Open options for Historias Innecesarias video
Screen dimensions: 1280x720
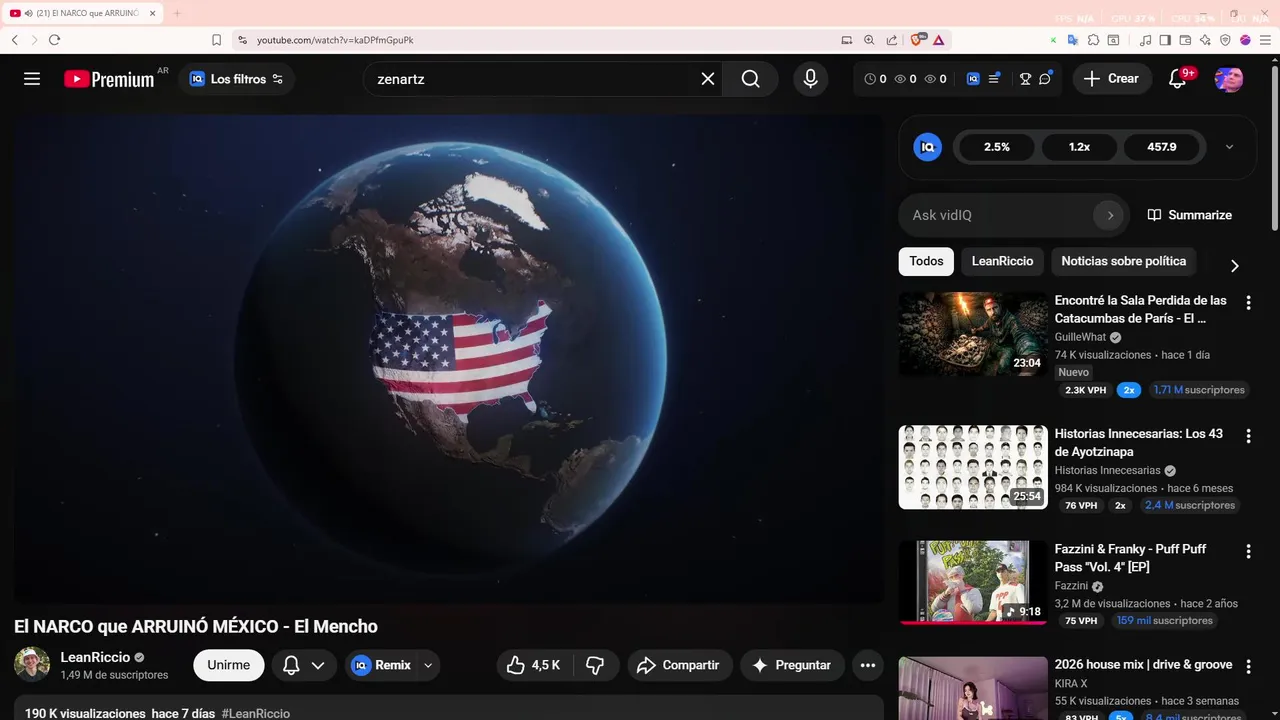tap(1248, 436)
